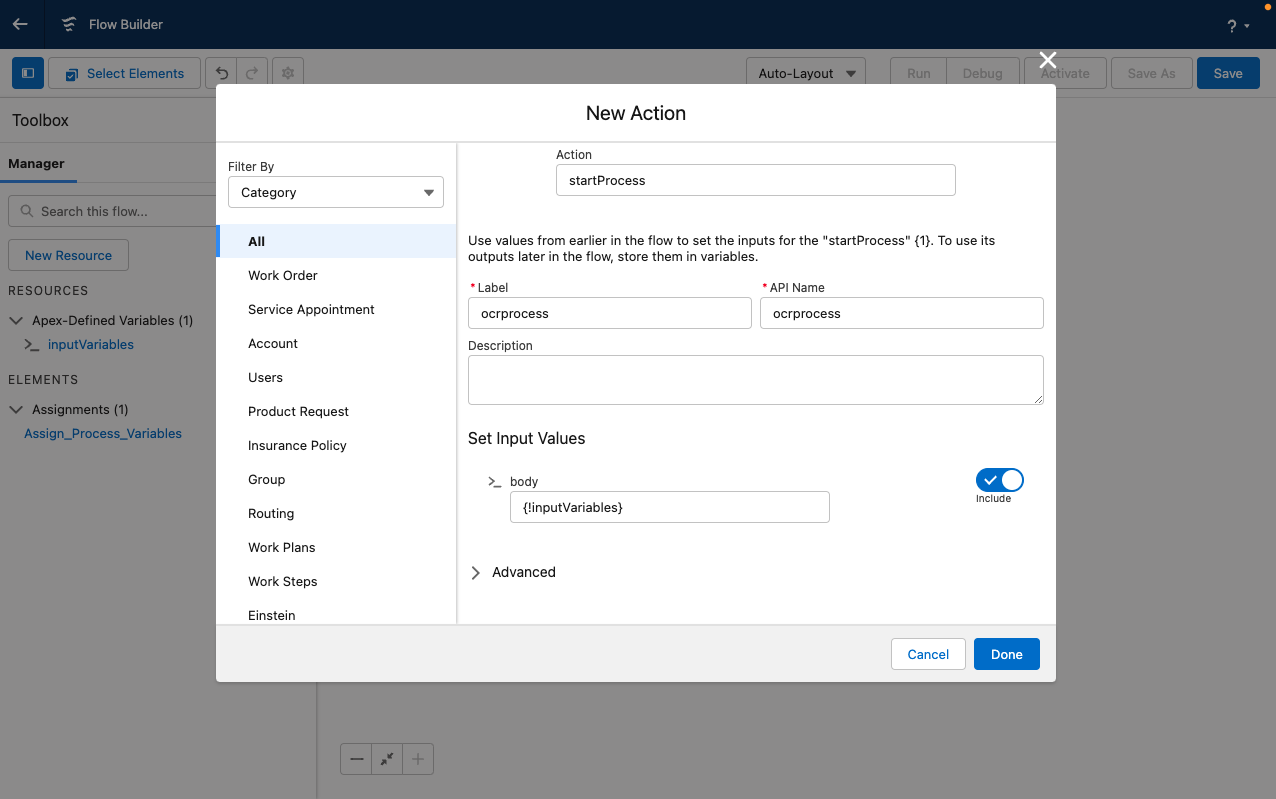This screenshot has width=1276, height=799.
Task: Select the Einstein category
Action: coord(336,613)
